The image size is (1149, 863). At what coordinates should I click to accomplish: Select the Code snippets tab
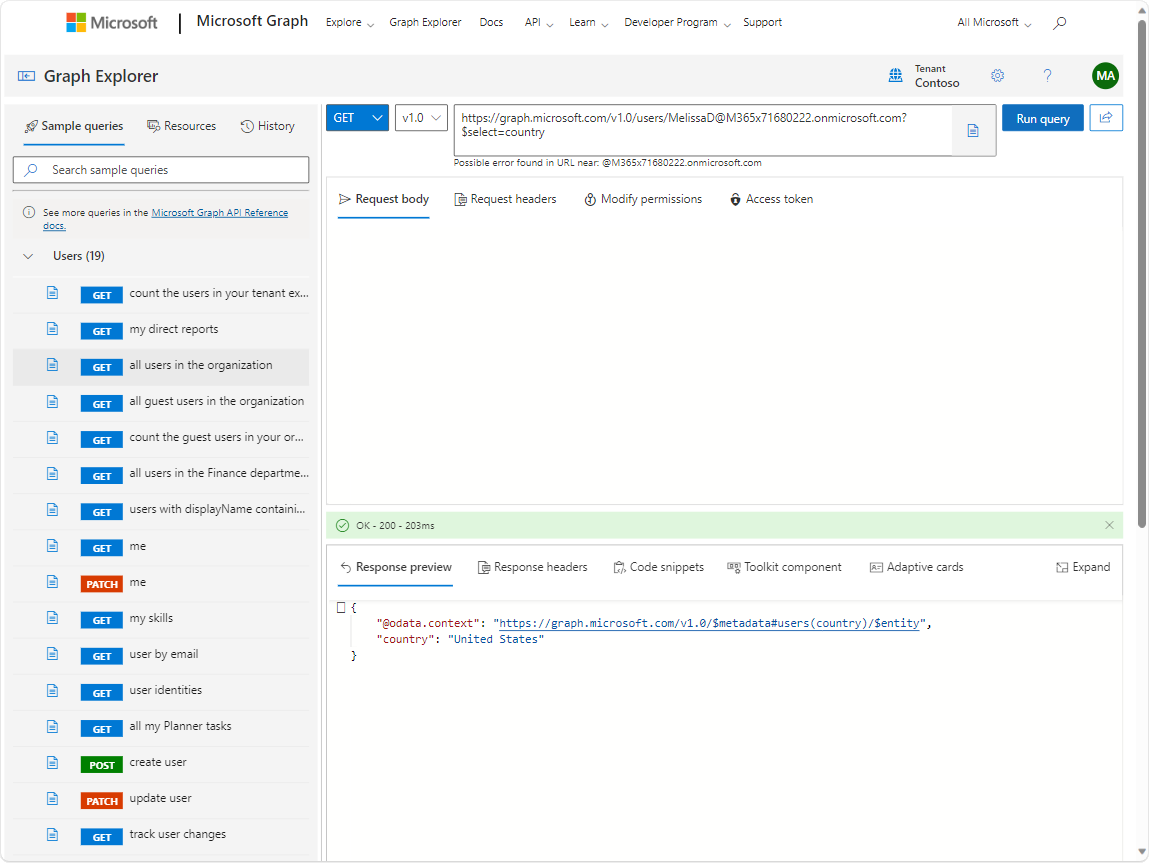[x=659, y=567]
